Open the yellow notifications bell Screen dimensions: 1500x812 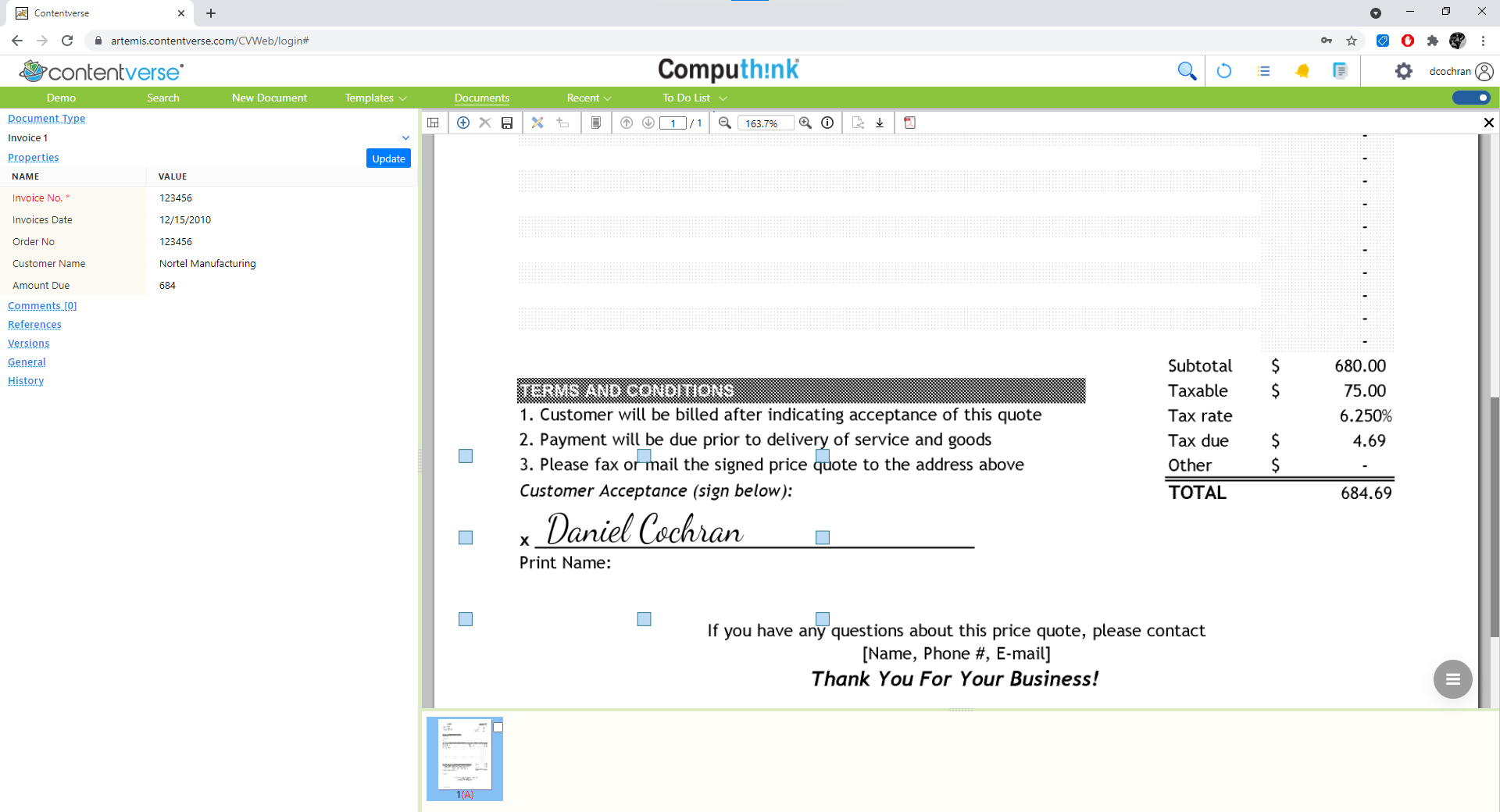pos(1302,71)
